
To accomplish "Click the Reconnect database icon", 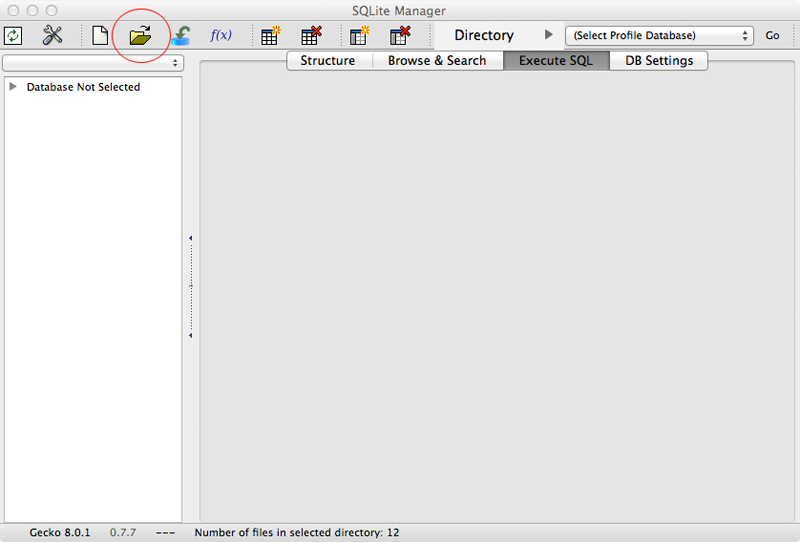I will click(181, 36).
